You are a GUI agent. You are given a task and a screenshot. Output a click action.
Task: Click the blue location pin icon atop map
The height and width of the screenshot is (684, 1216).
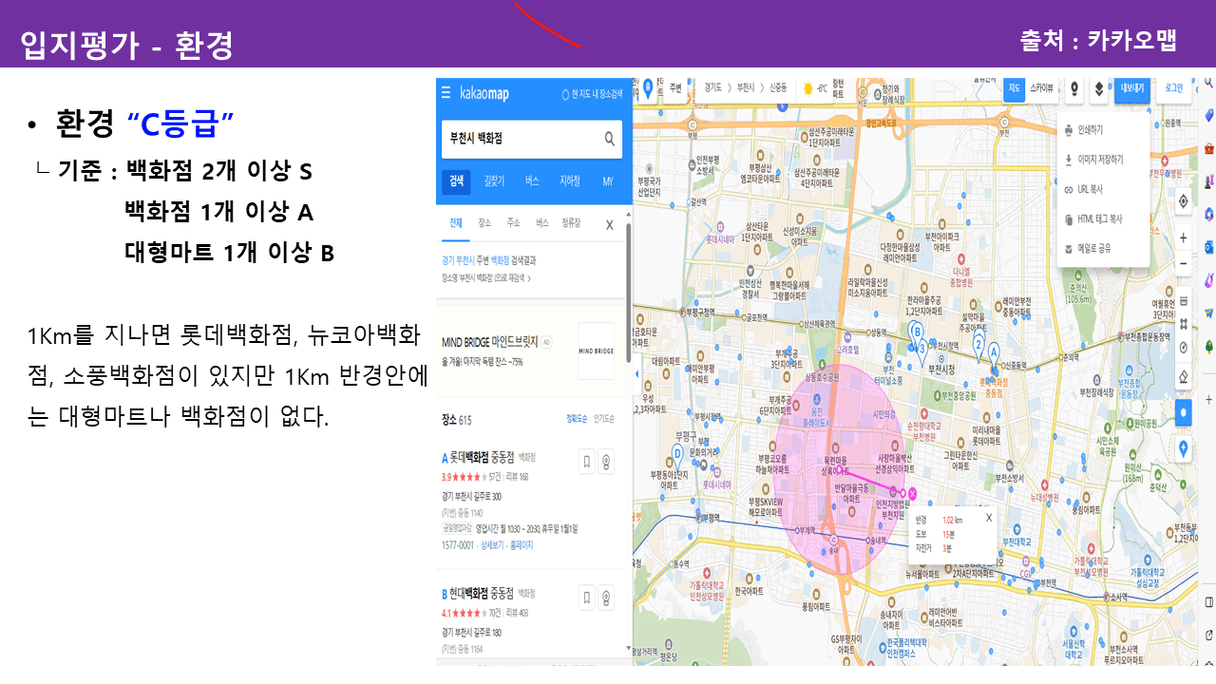[648, 89]
